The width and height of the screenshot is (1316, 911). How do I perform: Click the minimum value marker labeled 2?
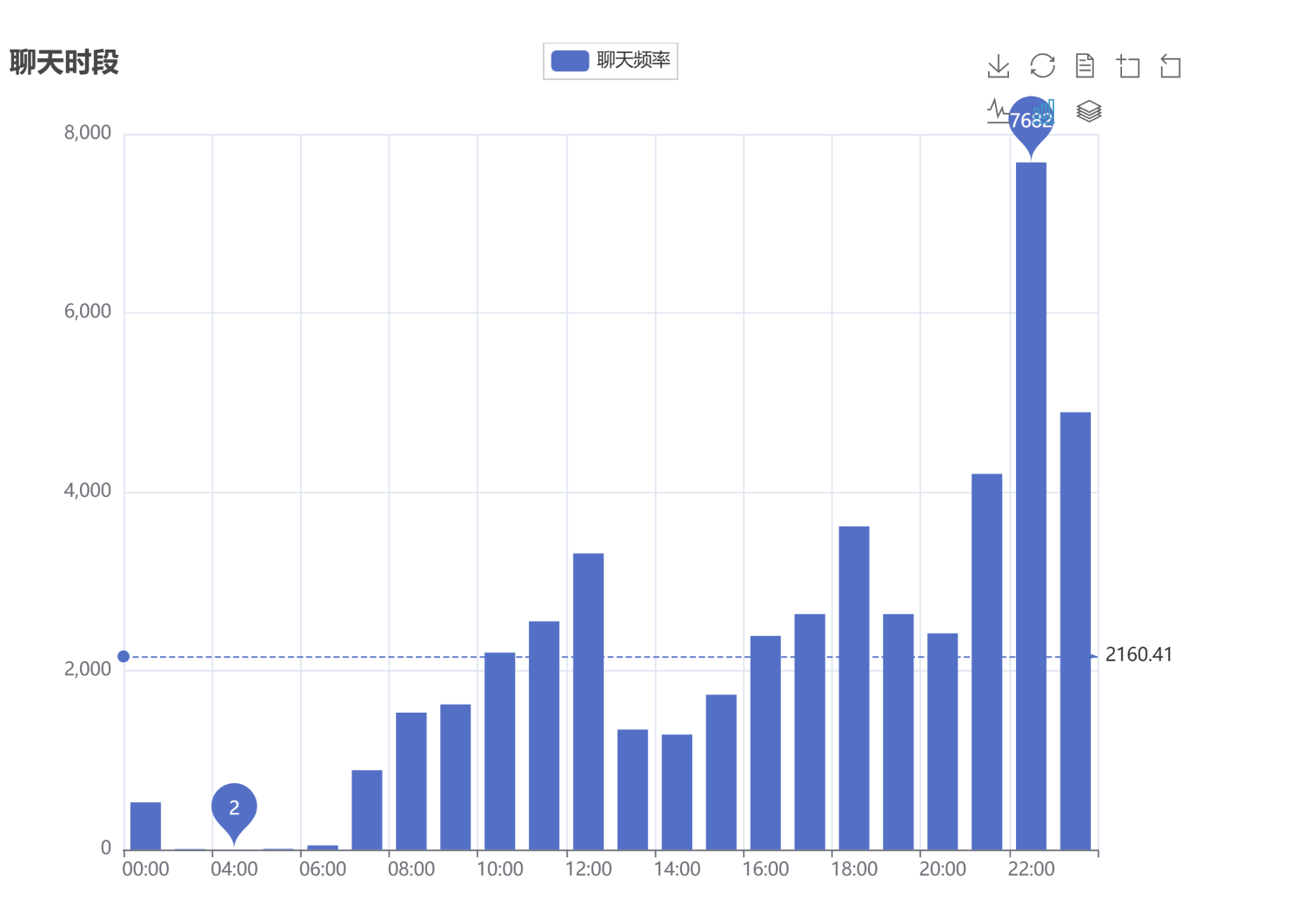tap(234, 807)
